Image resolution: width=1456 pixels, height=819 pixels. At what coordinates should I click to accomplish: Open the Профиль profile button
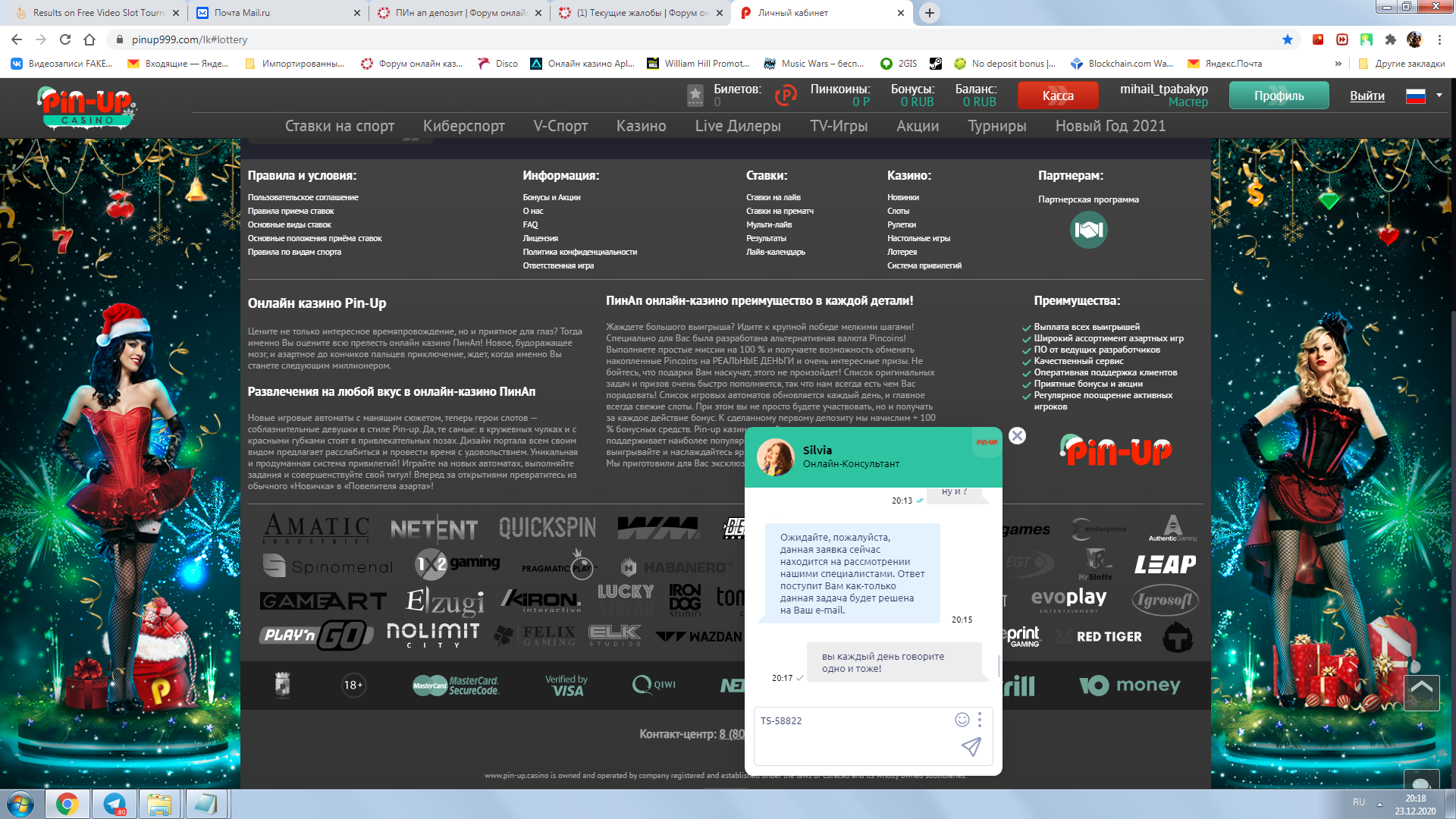(1279, 96)
